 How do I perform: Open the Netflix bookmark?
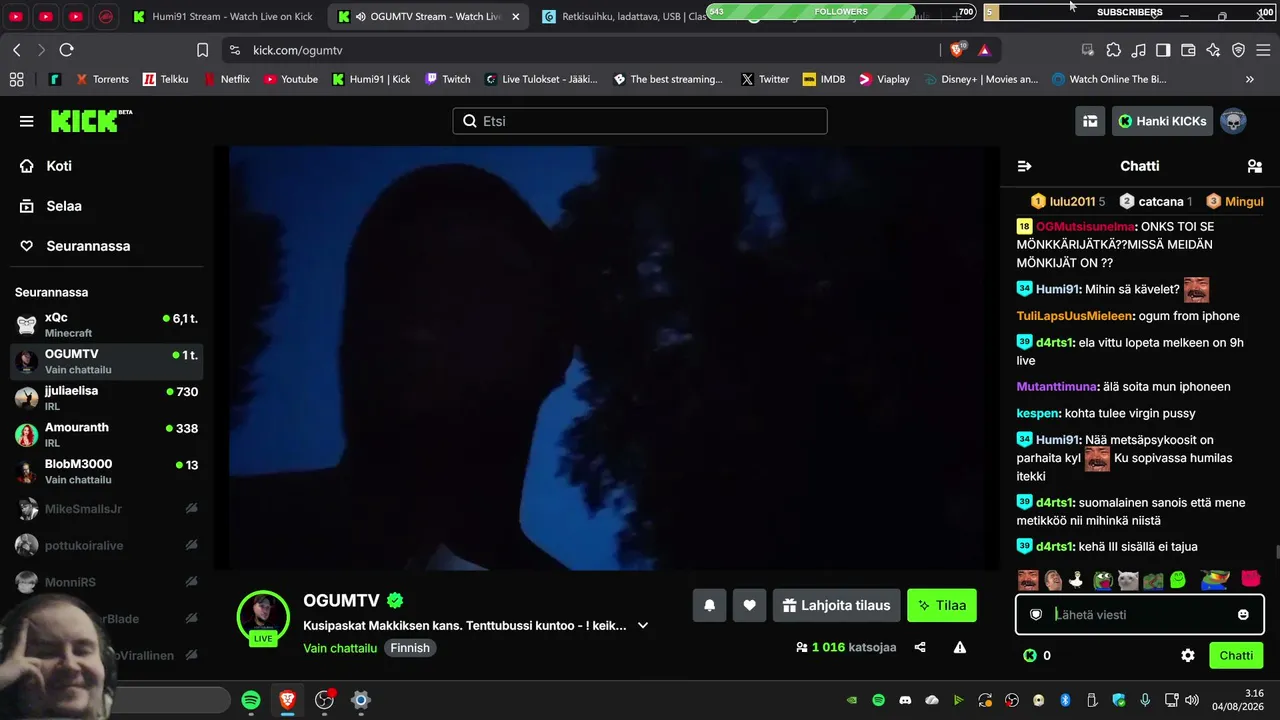(227, 79)
